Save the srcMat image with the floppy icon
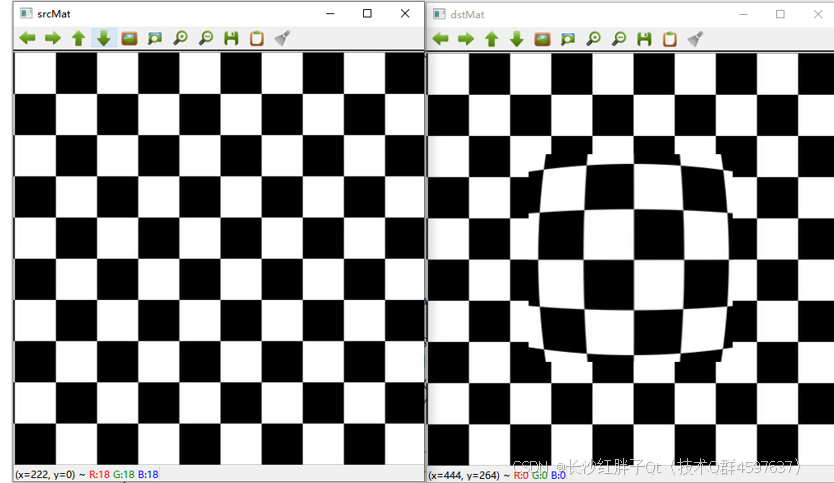Image resolution: width=834 pixels, height=483 pixels. tap(231, 38)
